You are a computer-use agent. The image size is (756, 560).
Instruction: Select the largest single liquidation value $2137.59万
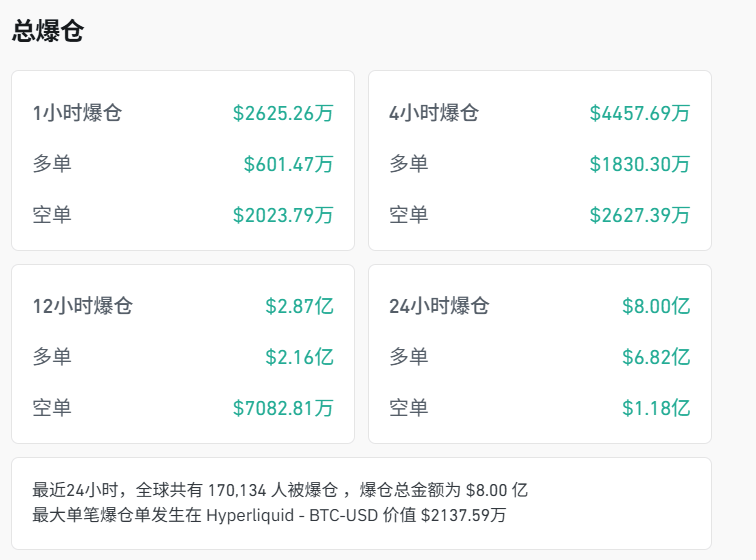(463, 516)
